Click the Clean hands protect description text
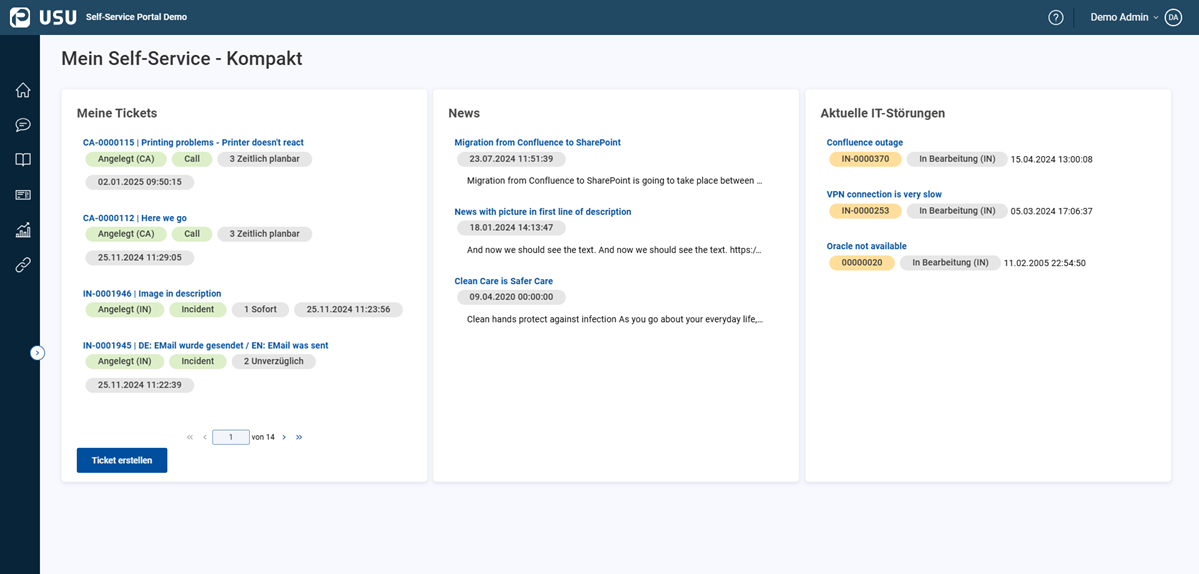This screenshot has height=574, width=1199. (x=615, y=319)
